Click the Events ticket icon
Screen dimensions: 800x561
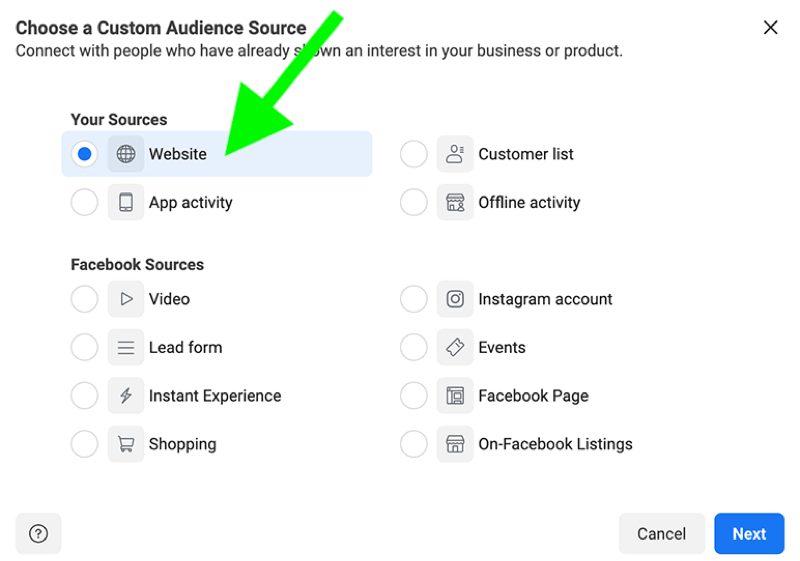tap(455, 347)
